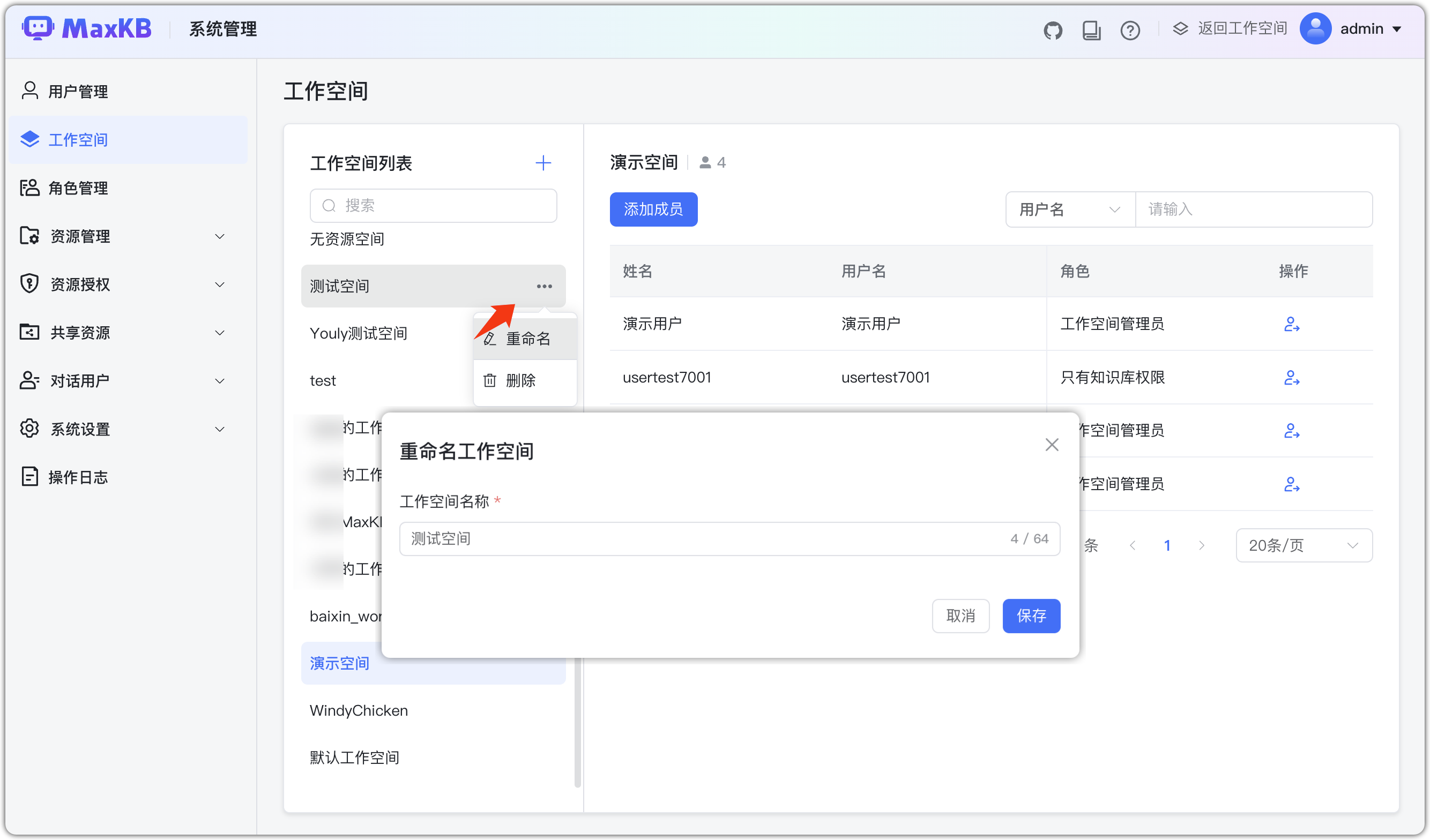Click the 添加成员 button

click(x=653, y=209)
